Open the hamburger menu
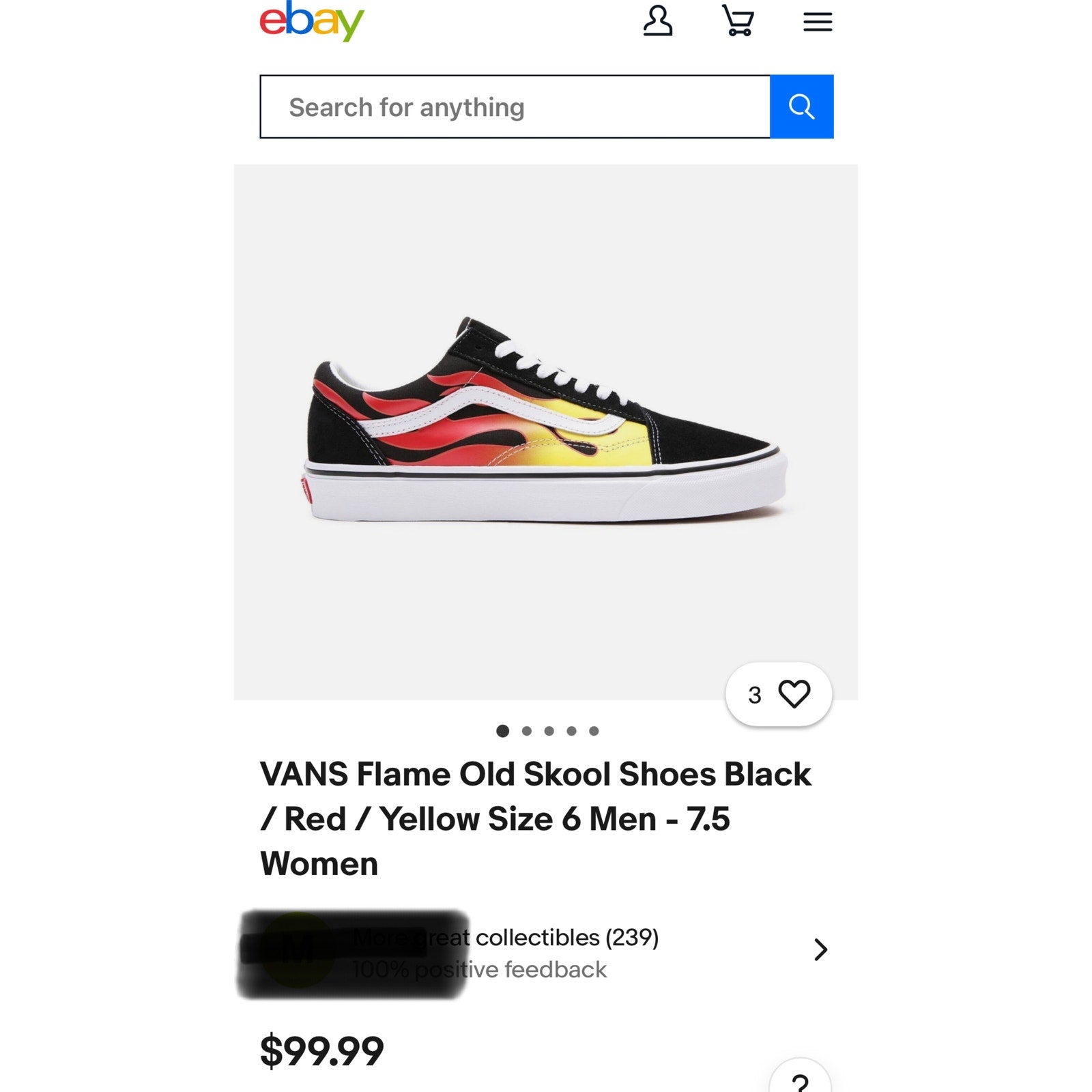1092x1092 pixels. click(x=817, y=22)
